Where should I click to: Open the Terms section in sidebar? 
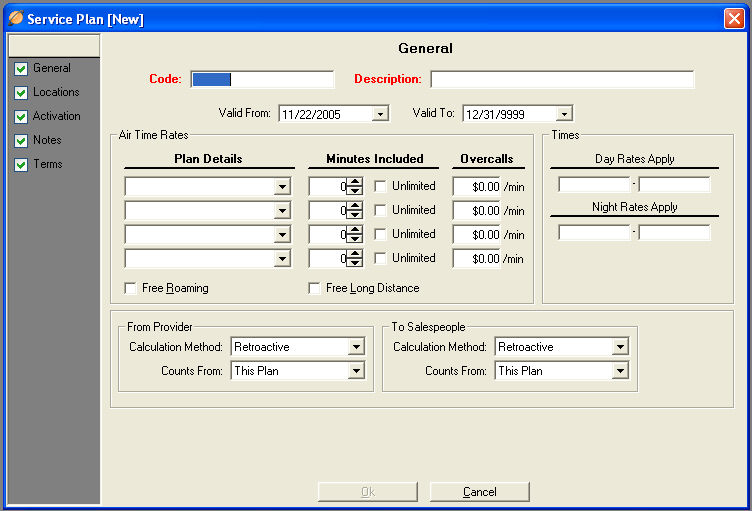(48, 164)
